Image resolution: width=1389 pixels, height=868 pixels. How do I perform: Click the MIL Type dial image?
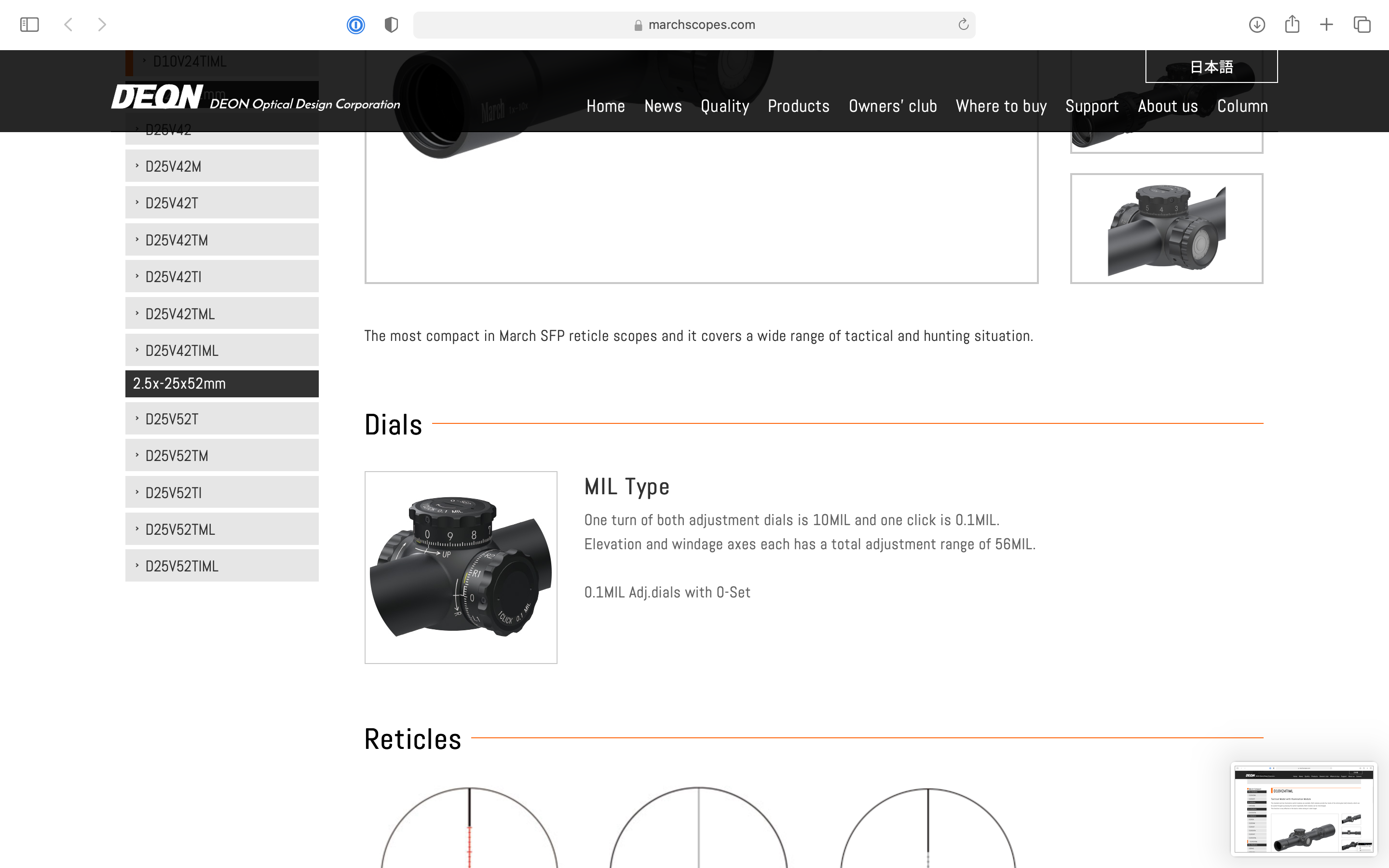pyautogui.click(x=460, y=567)
